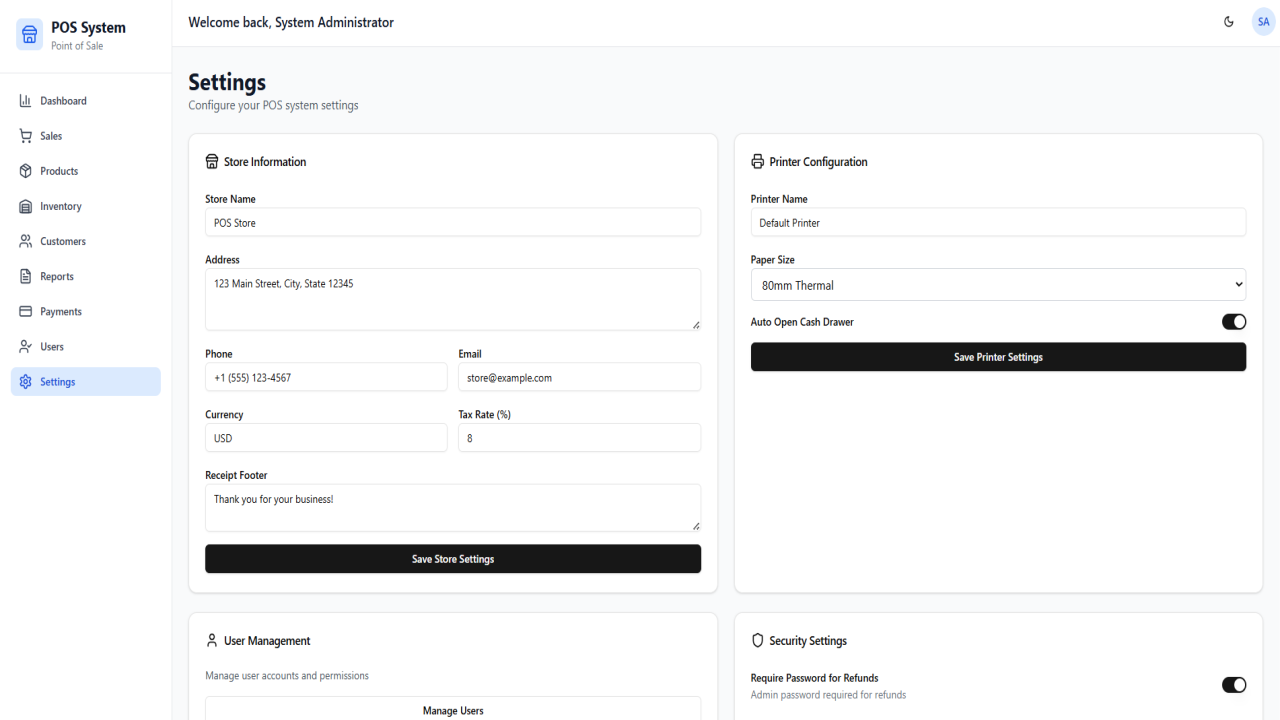Screen dimensions: 1280x720
Task: Click "Configure your POS system settings" subtitle
Action: tap(273, 105)
